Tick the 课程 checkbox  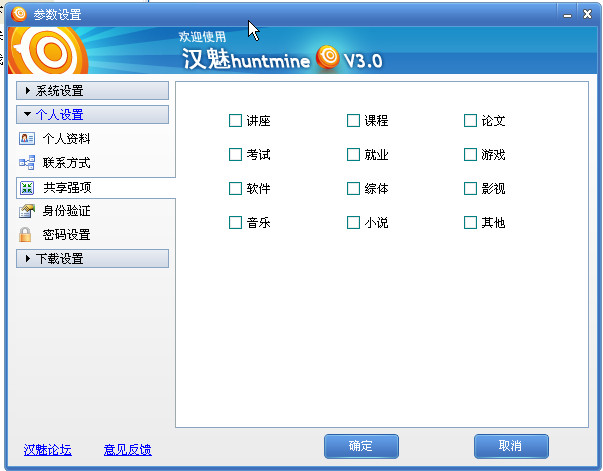click(353, 120)
